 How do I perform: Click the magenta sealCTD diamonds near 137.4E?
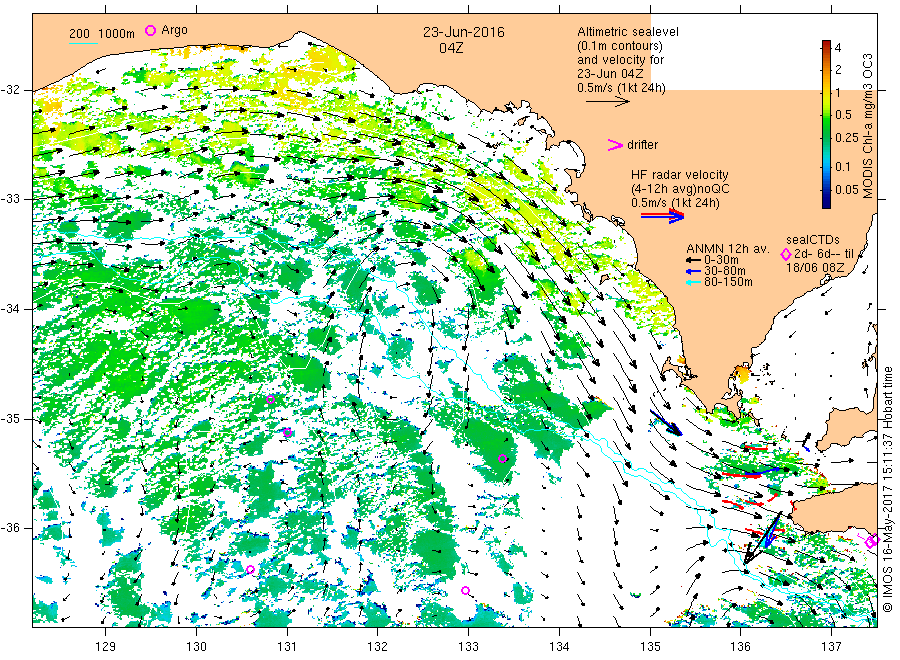[872, 541]
